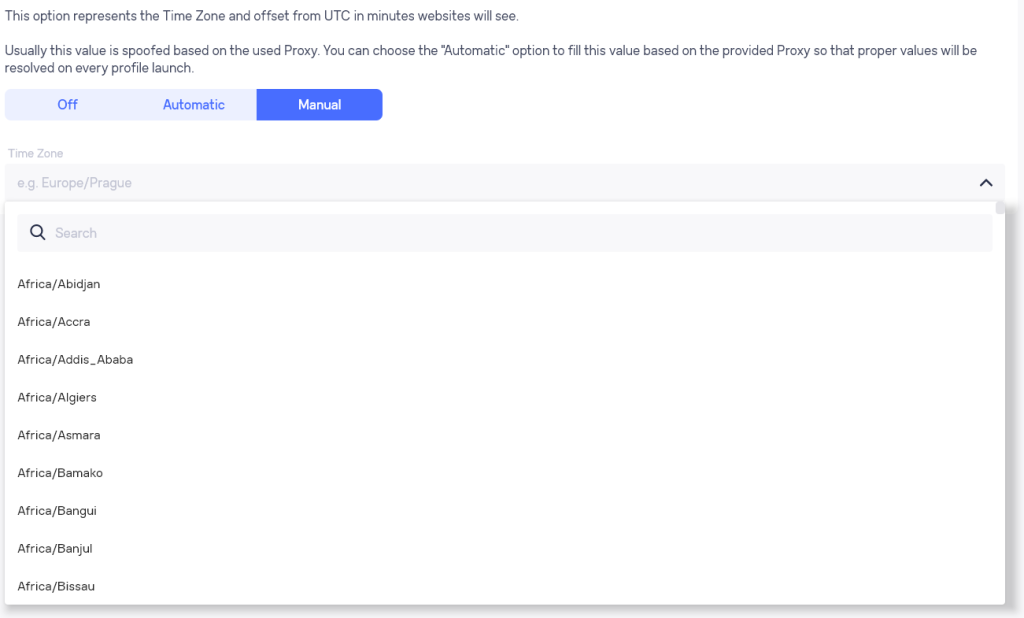Screen dimensions: 1024x618
Task: Choose Africa/Abidjan from the list
Action: (x=504, y=284)
